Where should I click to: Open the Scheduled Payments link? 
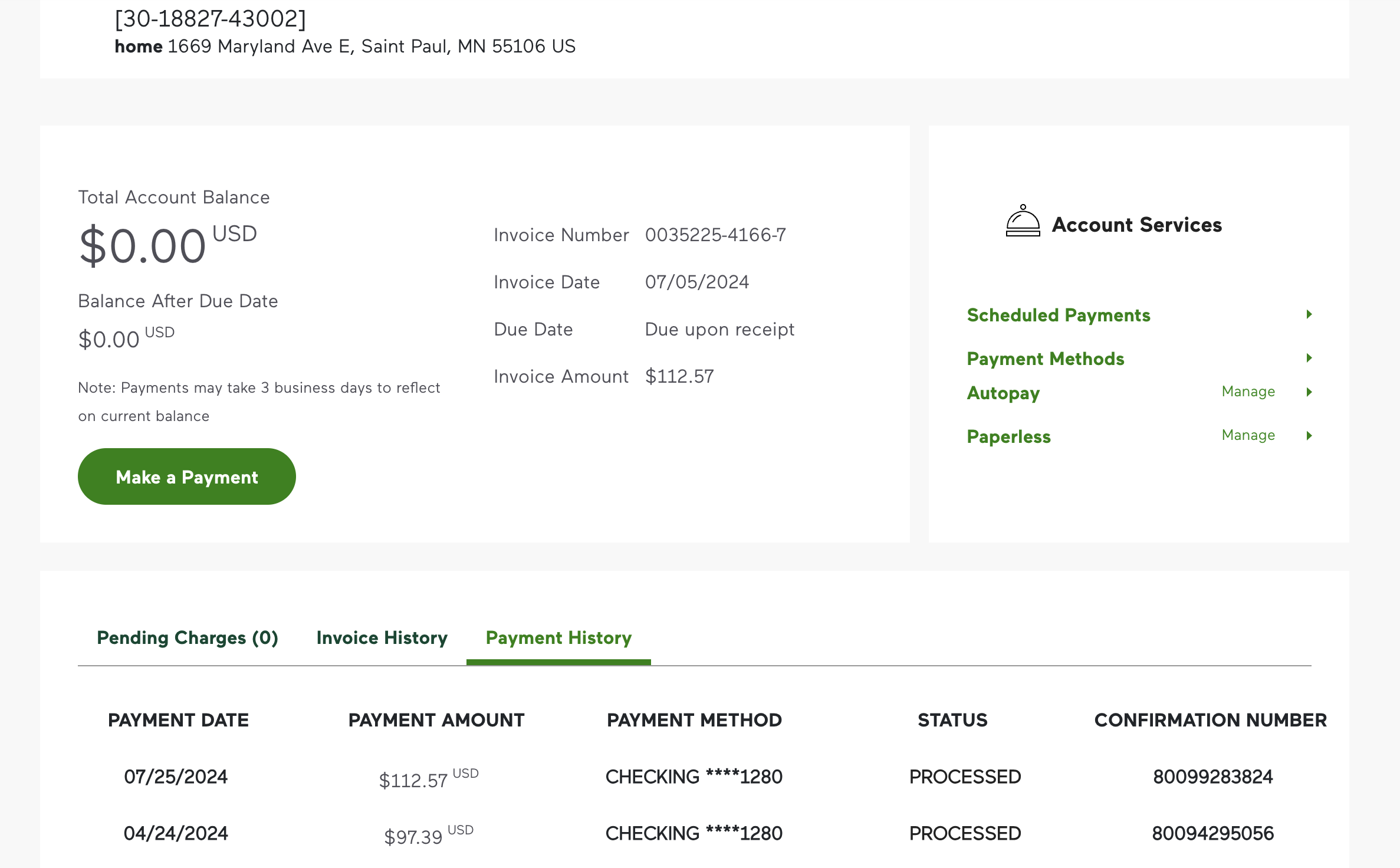1058,315
